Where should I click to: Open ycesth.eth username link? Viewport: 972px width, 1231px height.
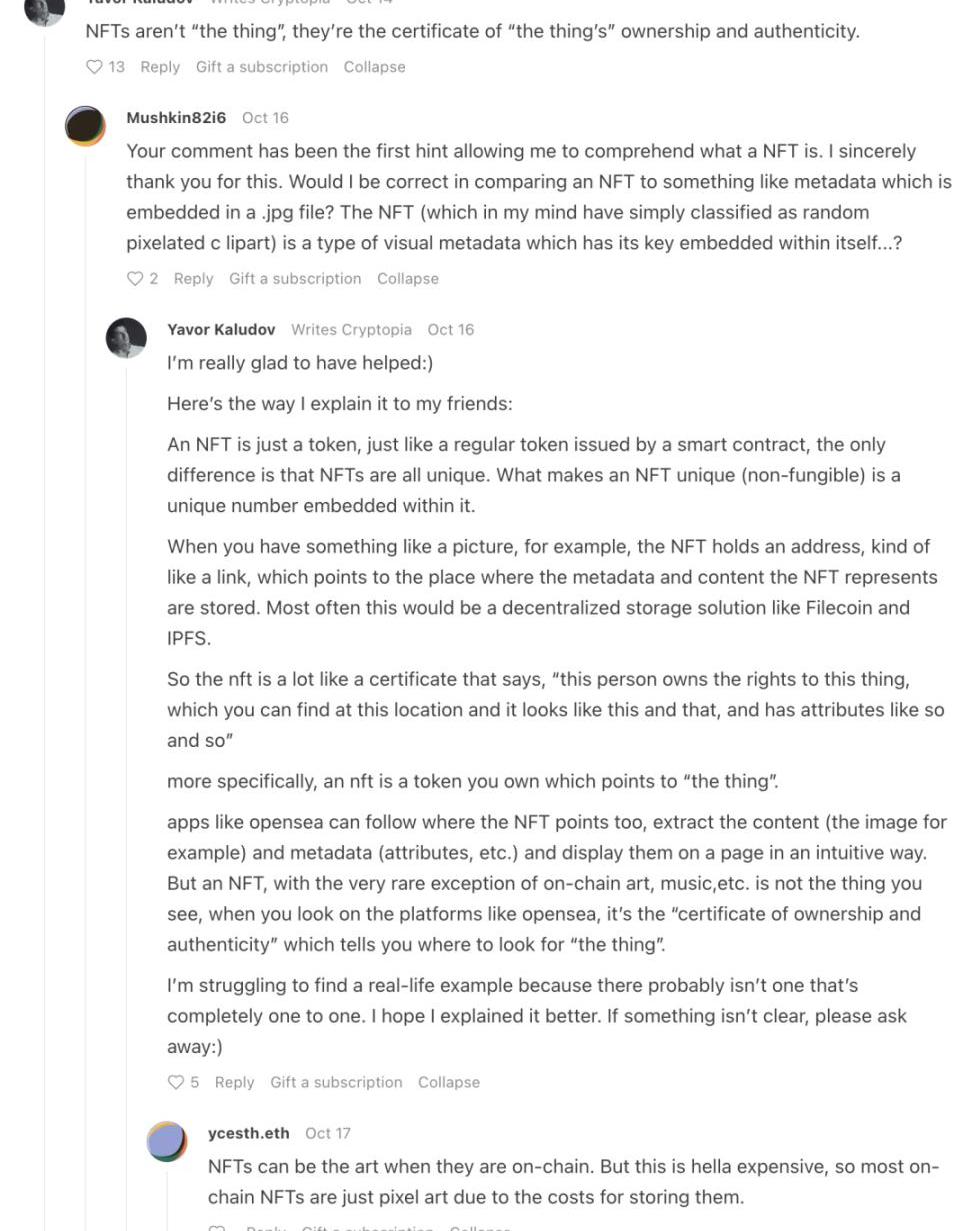(248, 1133)
